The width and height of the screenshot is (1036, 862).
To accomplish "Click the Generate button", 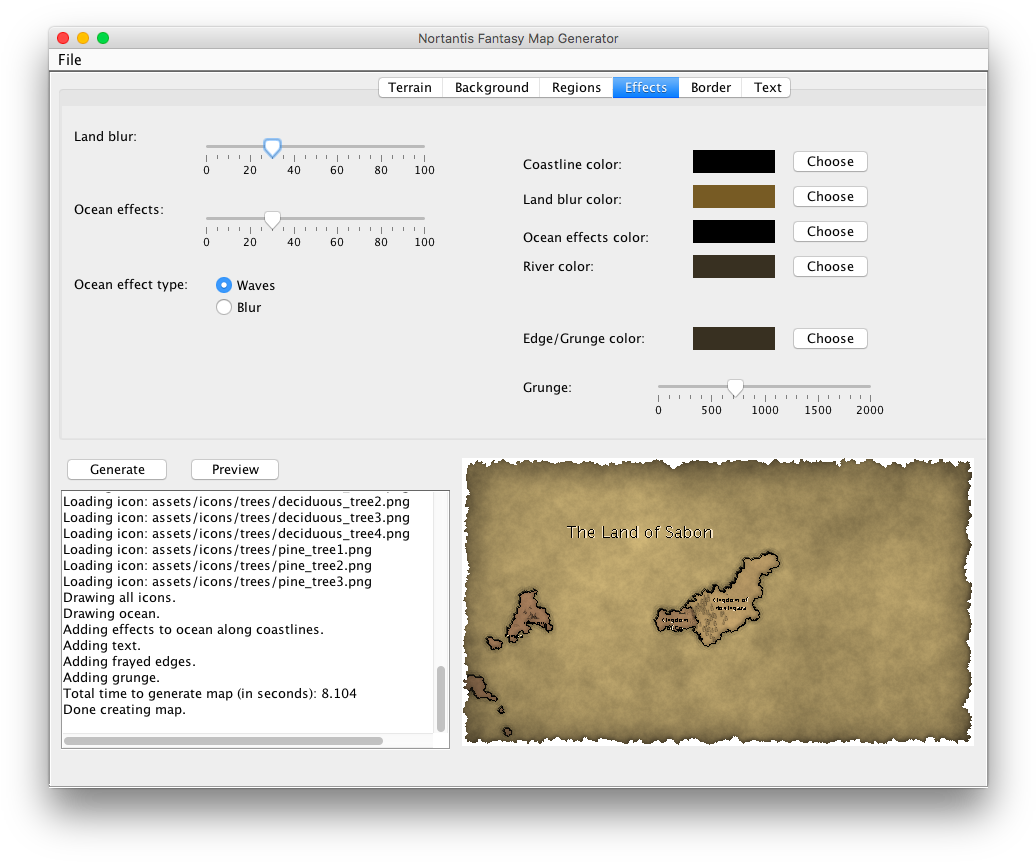I will [117, 470].
